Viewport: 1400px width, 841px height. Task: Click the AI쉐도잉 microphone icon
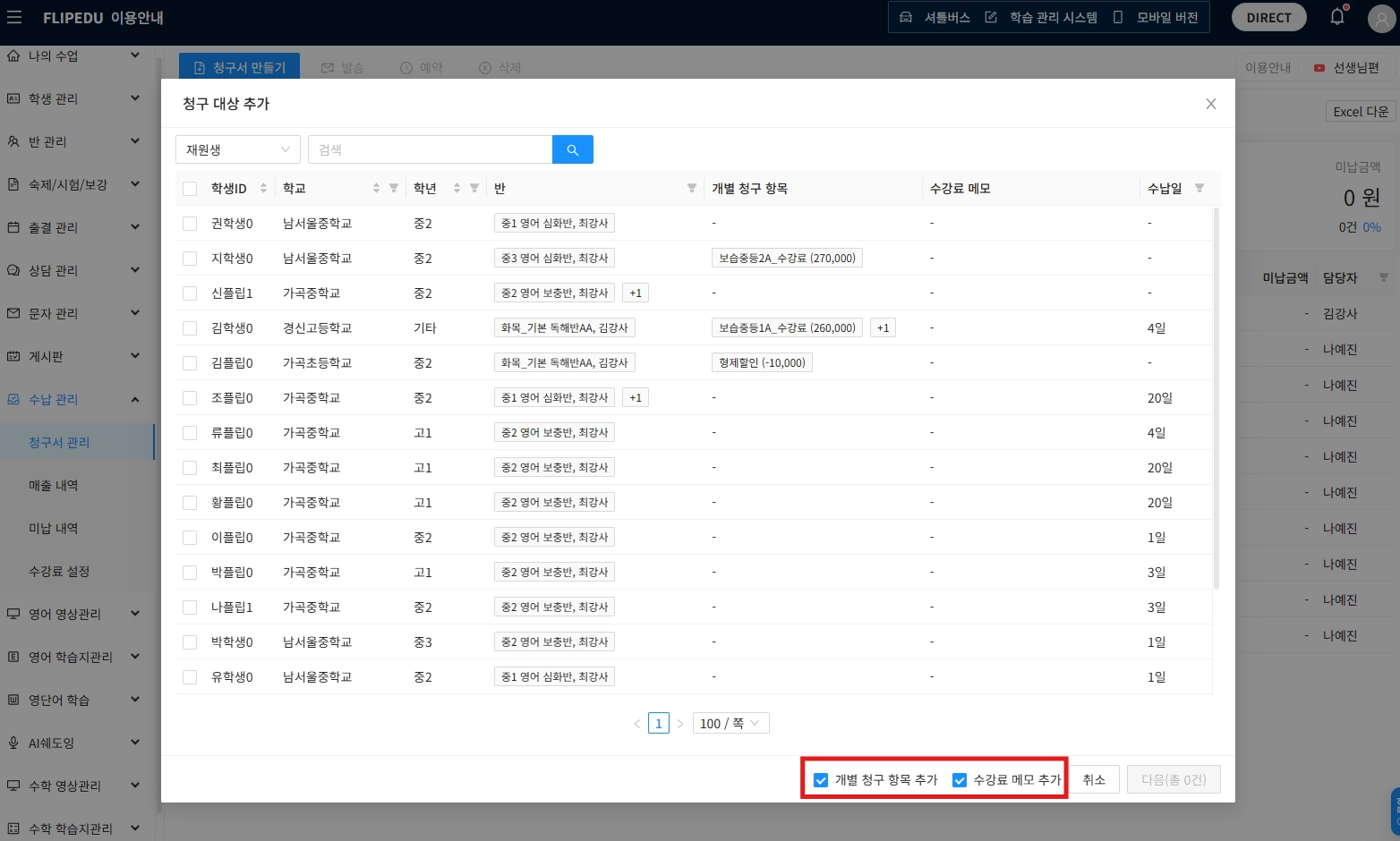(x=13, y=743)
